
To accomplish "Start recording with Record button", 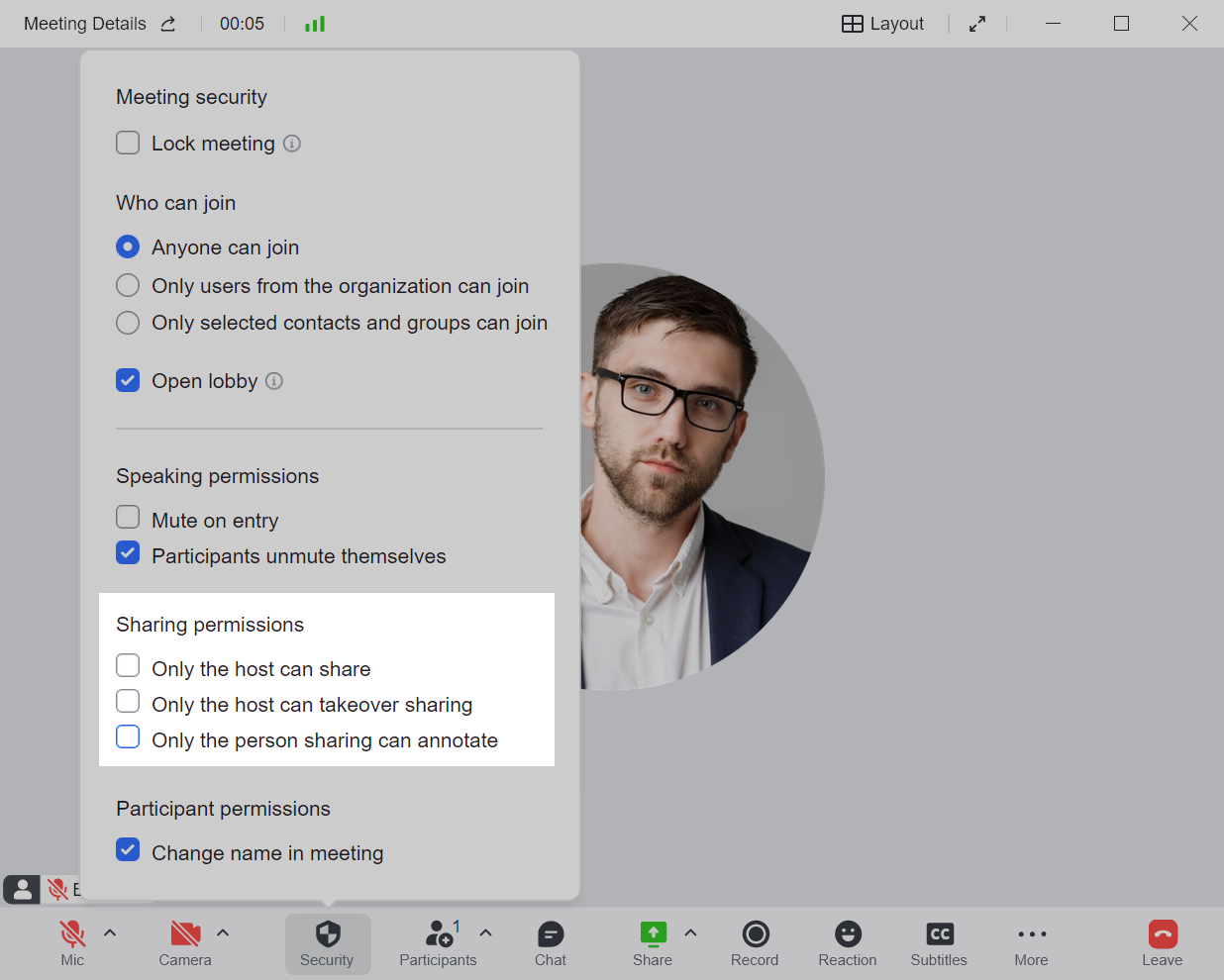I will click(755, 934).
